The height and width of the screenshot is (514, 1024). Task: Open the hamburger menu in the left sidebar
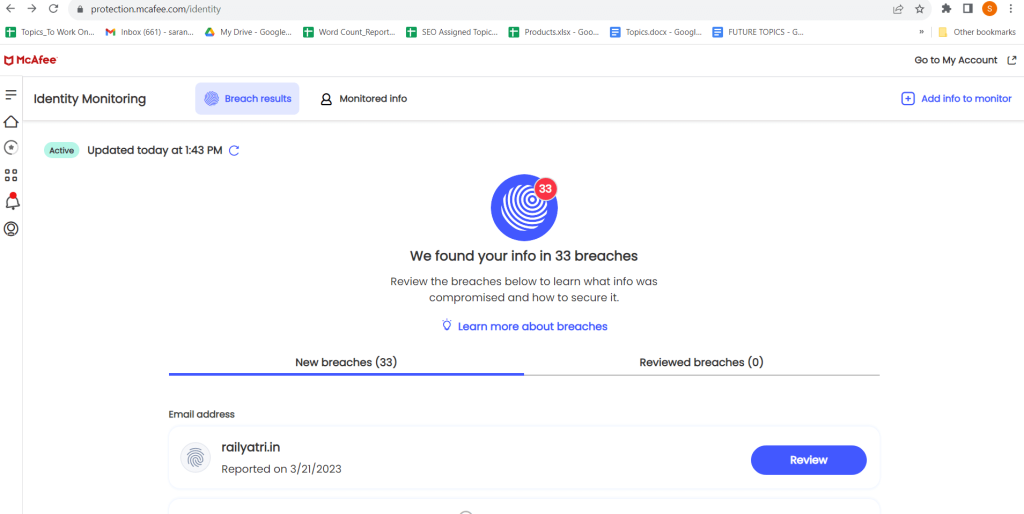click(10, 95)
